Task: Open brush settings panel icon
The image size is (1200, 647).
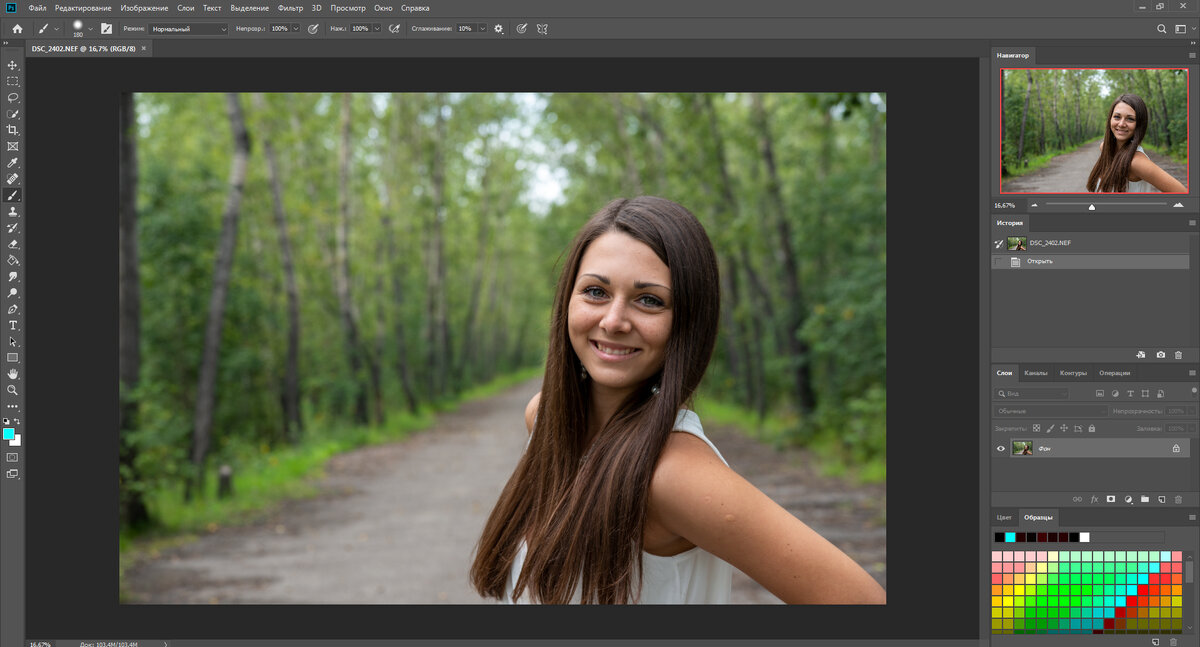Action: (x=106, y=29)
